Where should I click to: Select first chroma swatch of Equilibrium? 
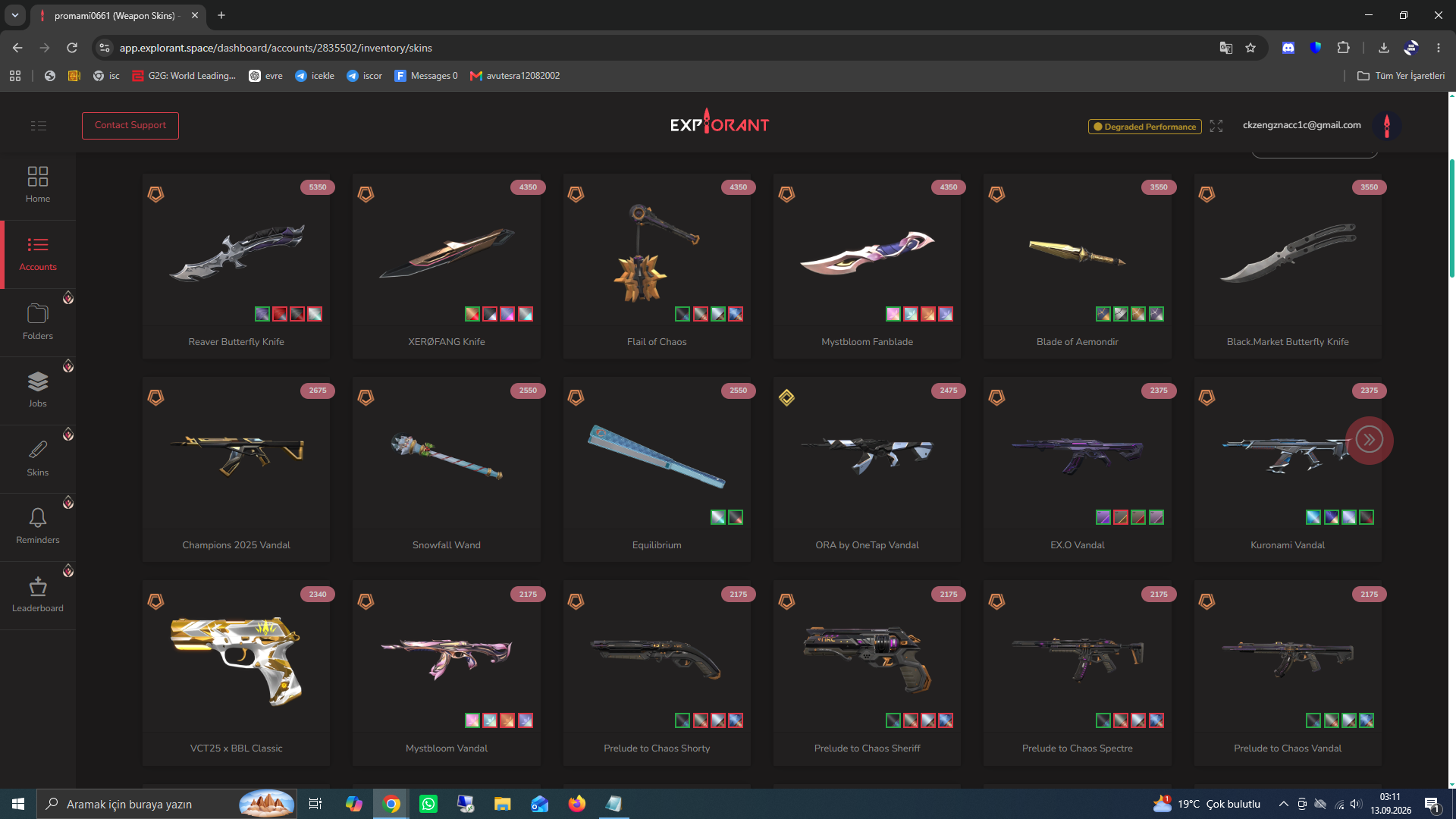point(718,517)
